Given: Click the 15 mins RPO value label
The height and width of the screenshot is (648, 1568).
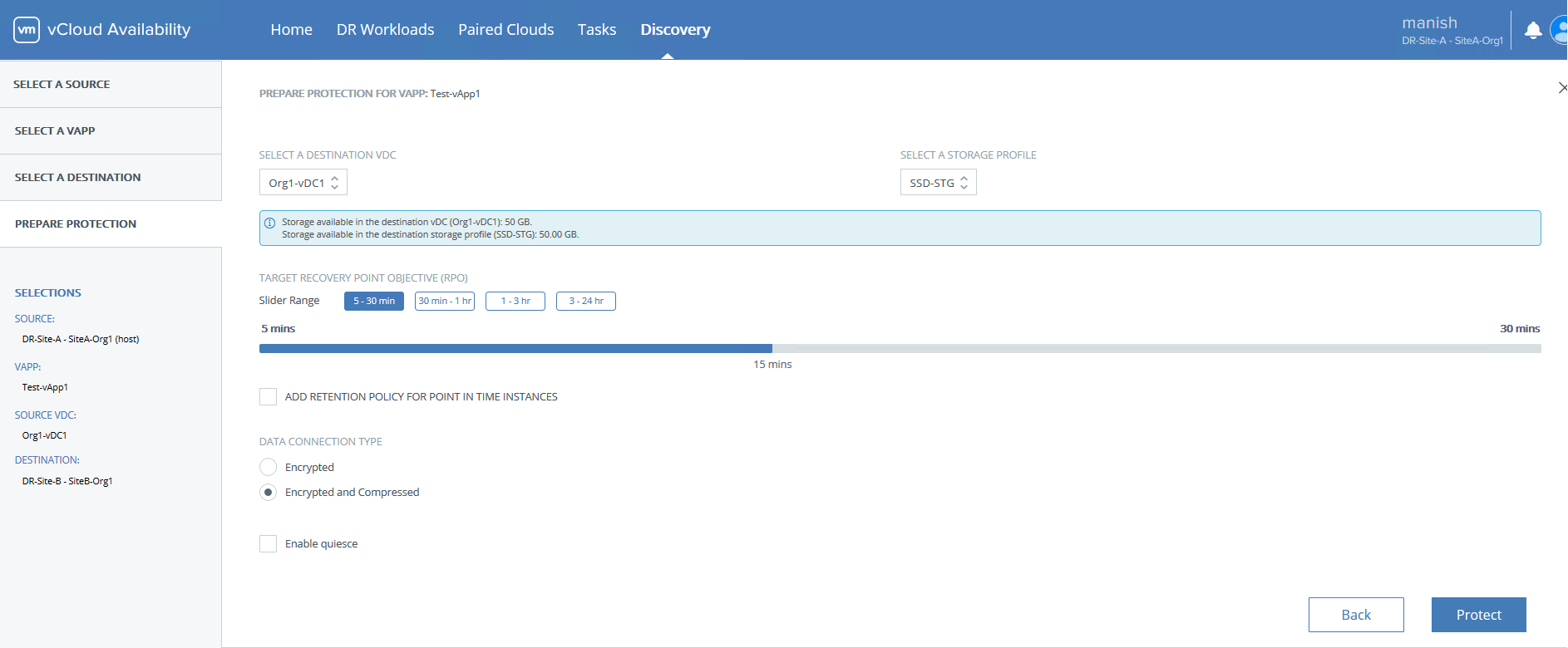Looking at the screenshot, I should click(x=772, y=365).
